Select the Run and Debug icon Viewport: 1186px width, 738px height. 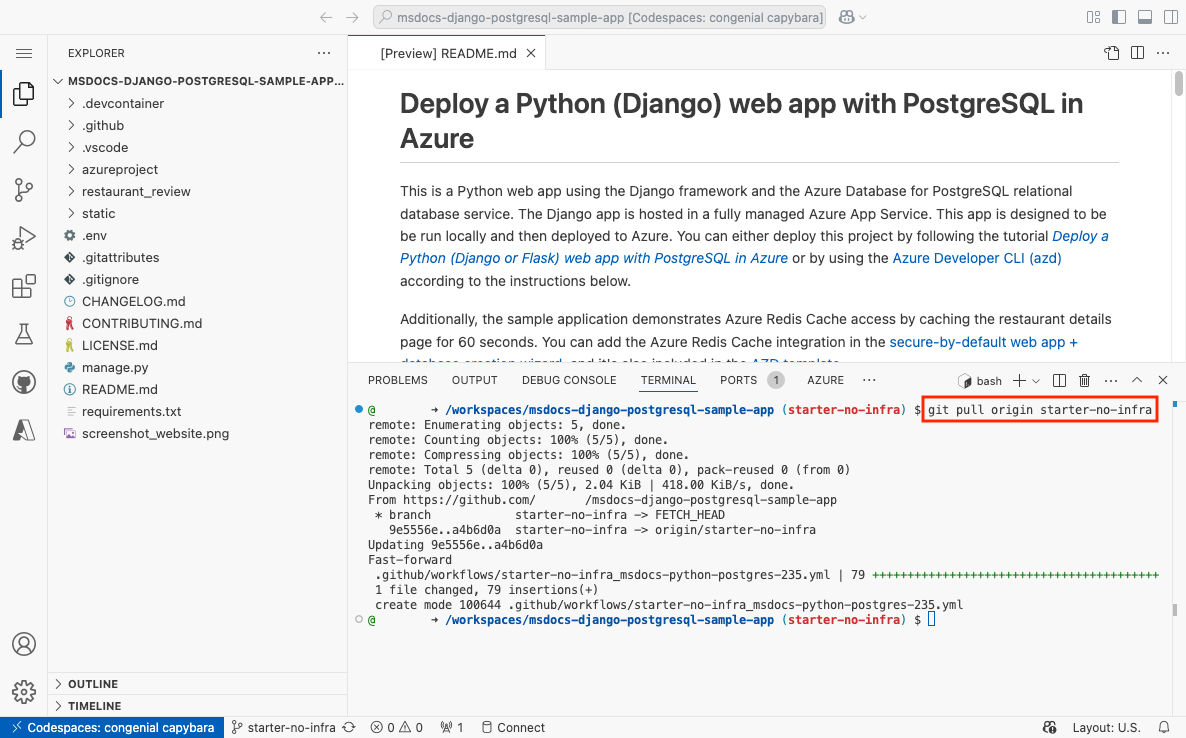pos(24,238)
